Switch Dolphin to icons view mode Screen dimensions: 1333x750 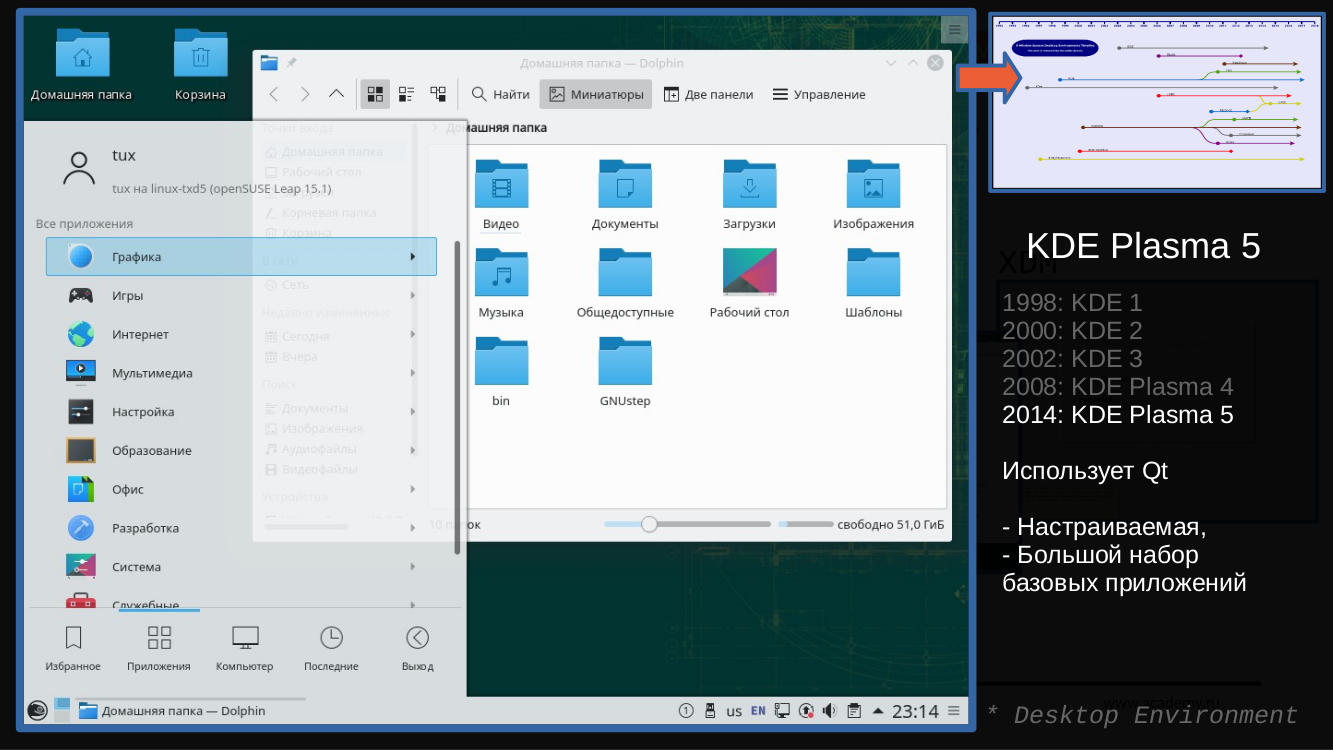pos(375,94)
